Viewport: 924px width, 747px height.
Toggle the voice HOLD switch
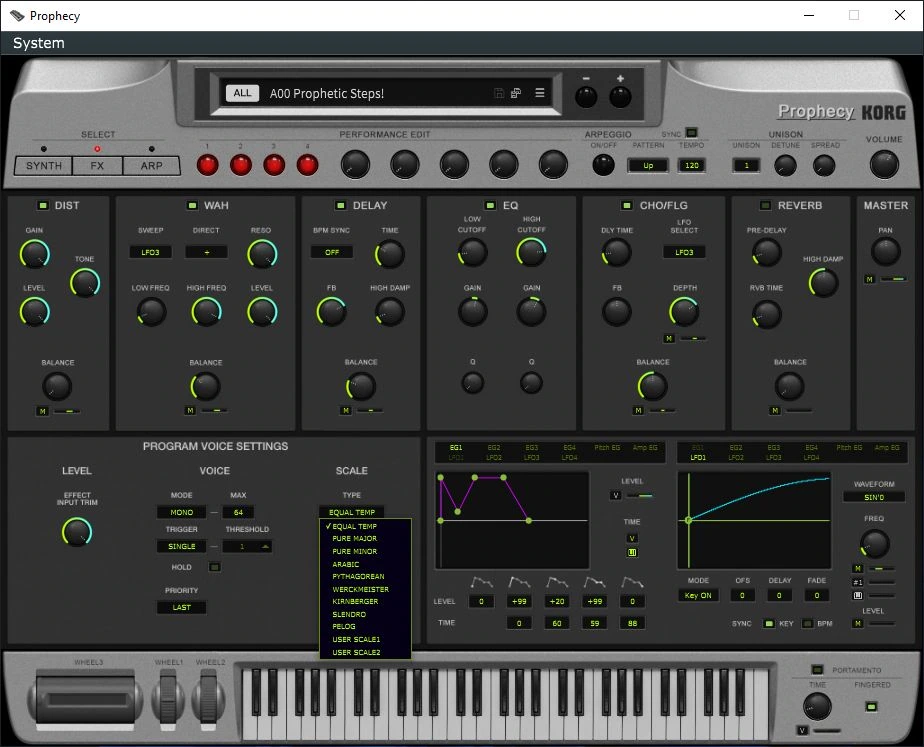click(214, 567)
